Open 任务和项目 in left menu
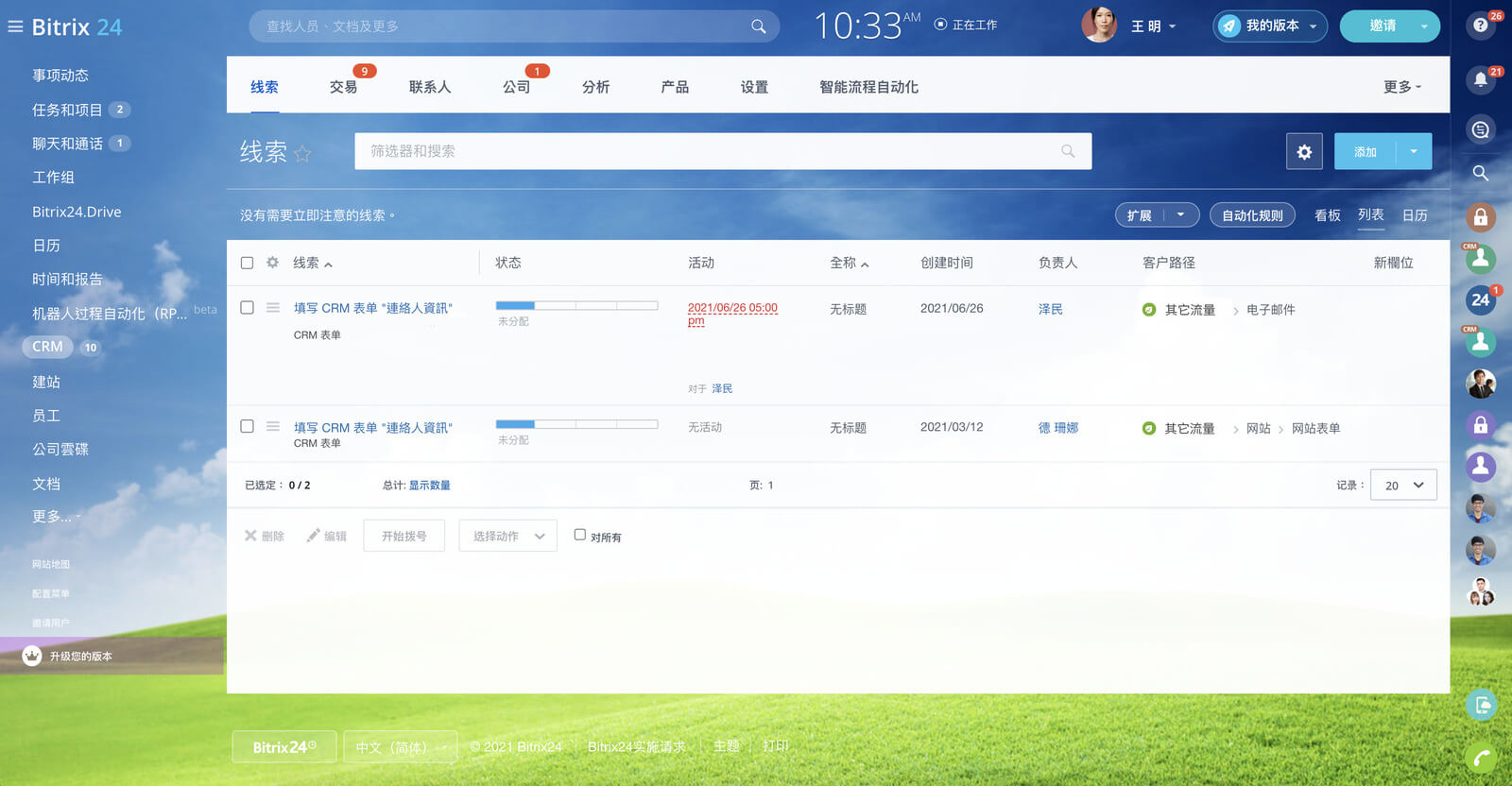Viewport: 1512px width, 786px height. [67, 110]
